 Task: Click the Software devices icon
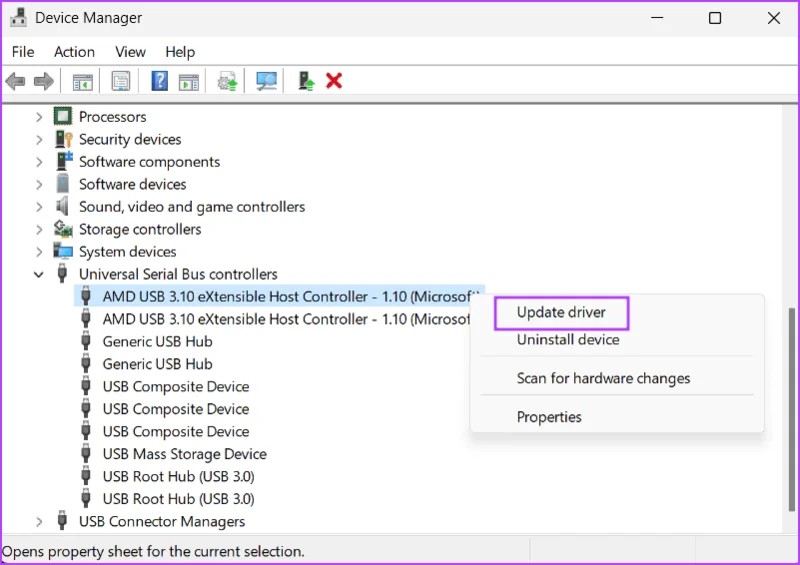point(63,184)
